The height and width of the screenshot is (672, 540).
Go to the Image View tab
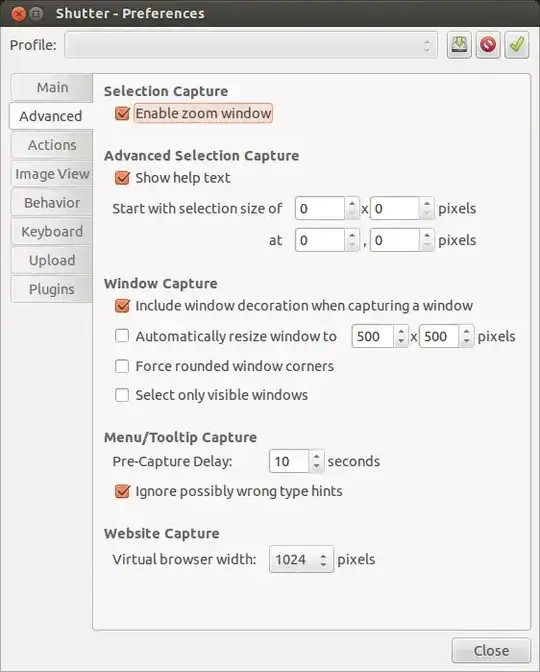tap(52, 174)
